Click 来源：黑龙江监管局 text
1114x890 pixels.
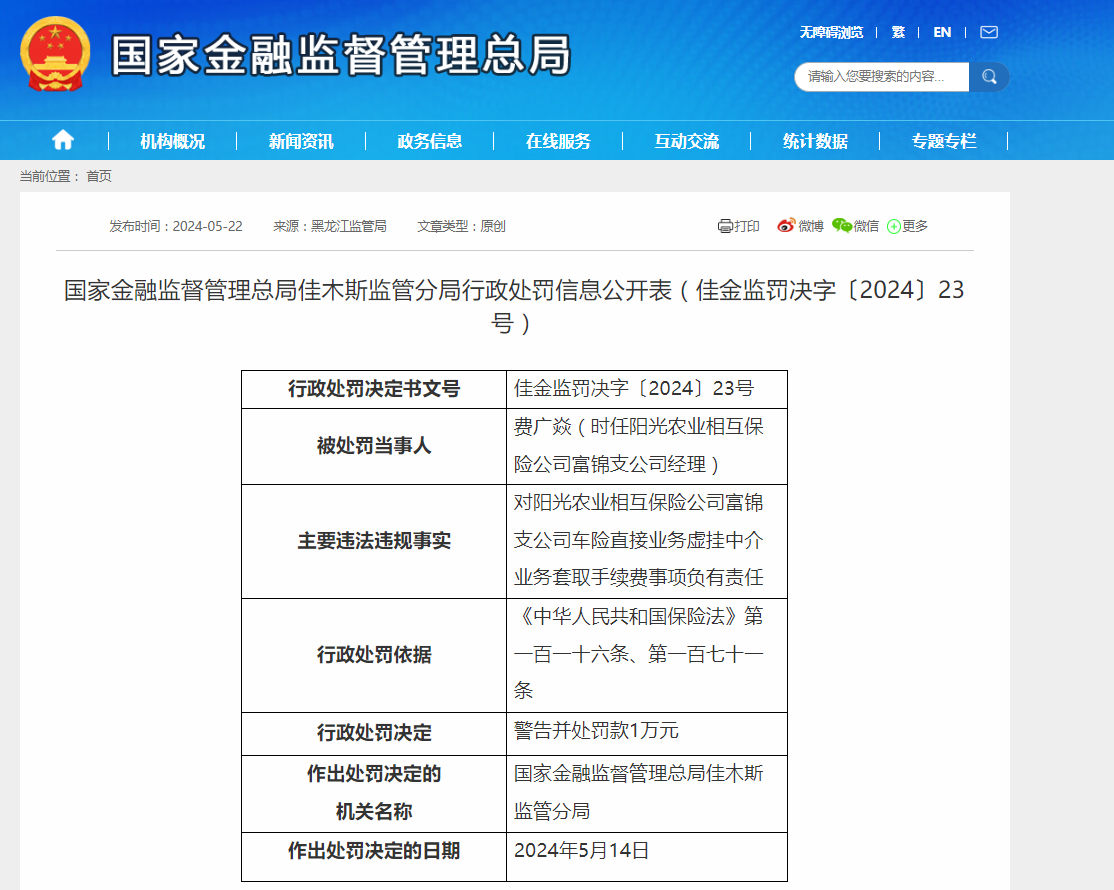pos(330,226)
